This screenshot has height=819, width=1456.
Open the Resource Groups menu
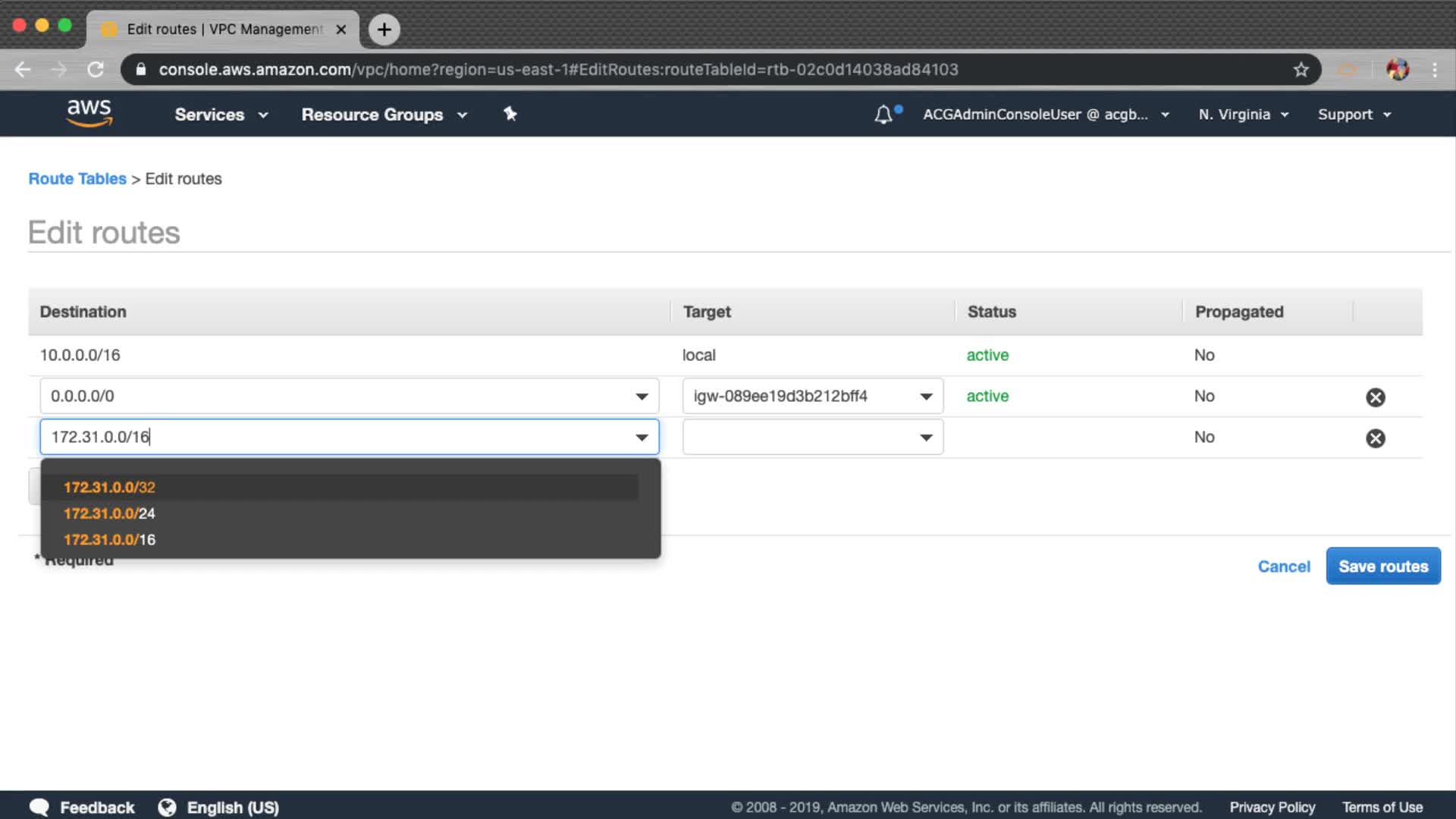pyautogui.click(x=384, y=115)
